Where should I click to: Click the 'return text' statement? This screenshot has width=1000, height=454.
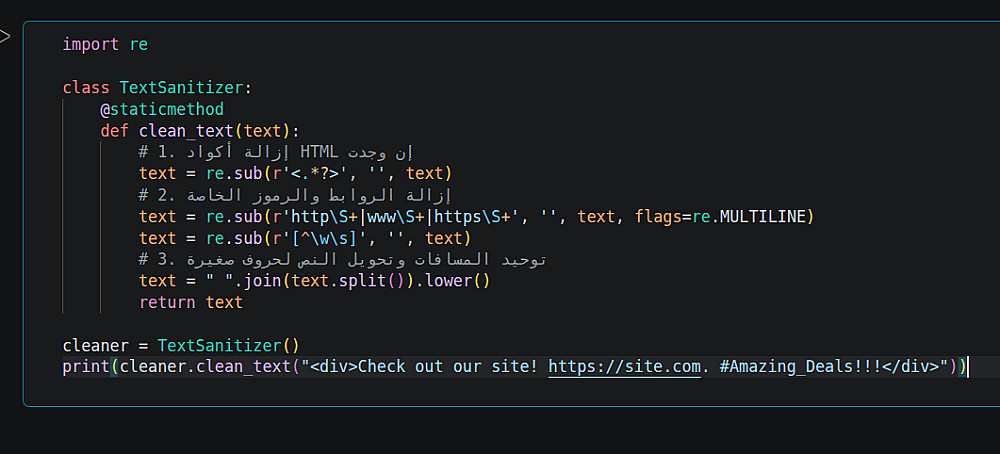191,302
